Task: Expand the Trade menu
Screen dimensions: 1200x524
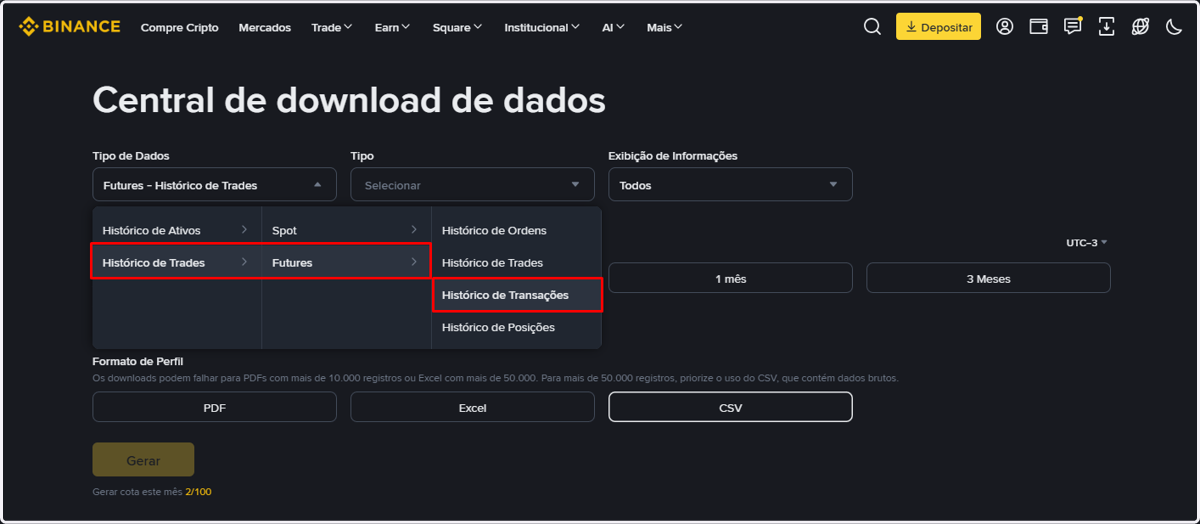Action: click(332, 28)
